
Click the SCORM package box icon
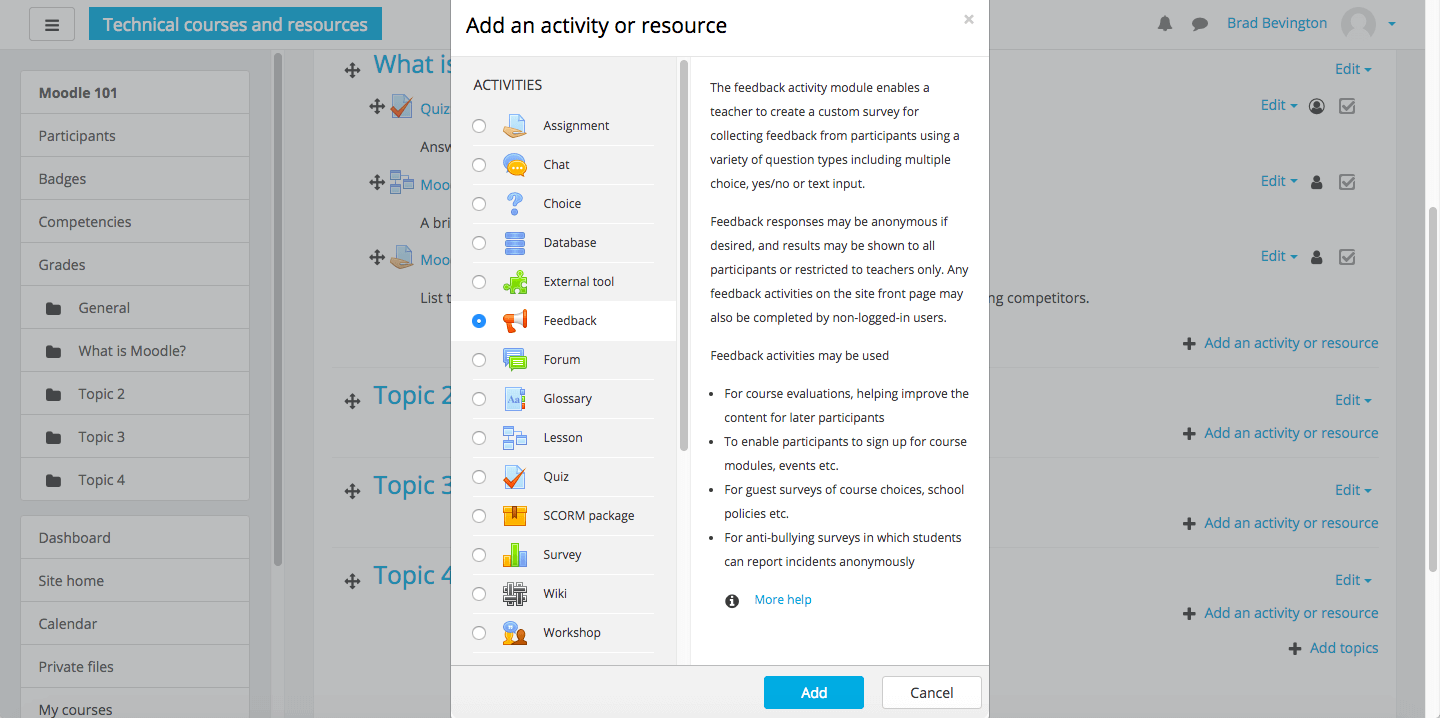(x=515, y=516)
